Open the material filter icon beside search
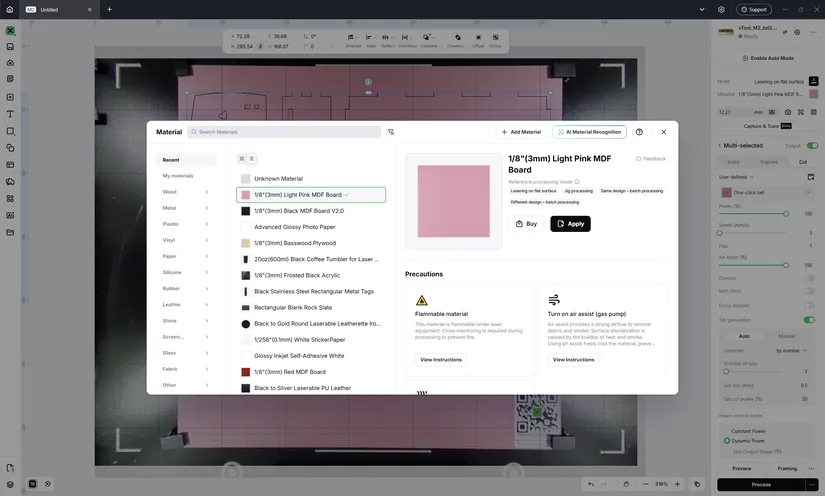Image resolution: width=825 pixels, height=496 pixels. [391, 132]
